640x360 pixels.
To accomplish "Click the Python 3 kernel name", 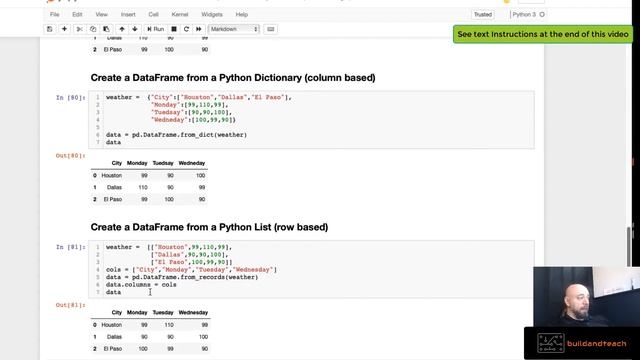I will tap(524, 14).
